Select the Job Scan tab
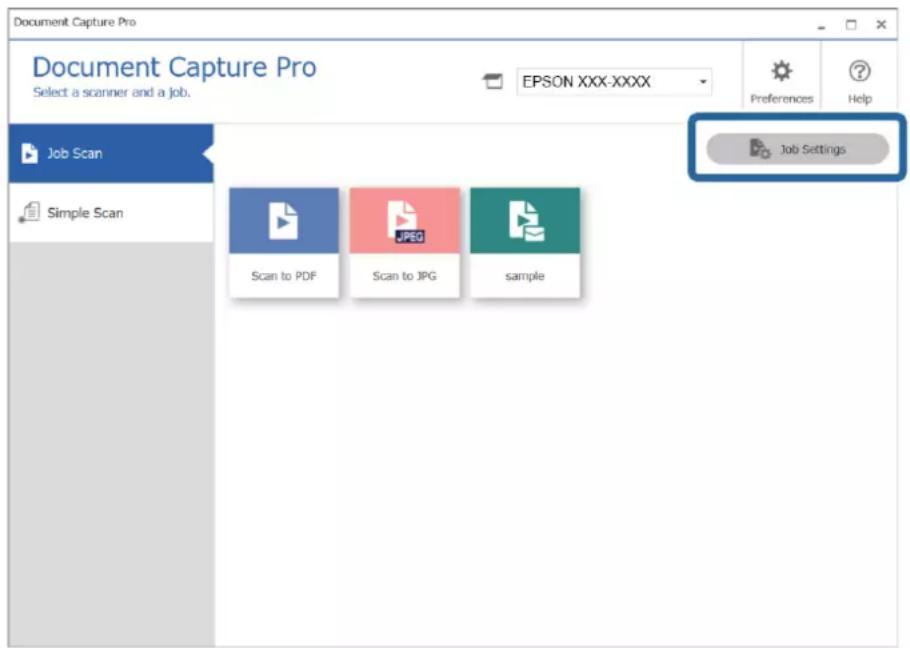910x648 pixels. coord(111,153)
